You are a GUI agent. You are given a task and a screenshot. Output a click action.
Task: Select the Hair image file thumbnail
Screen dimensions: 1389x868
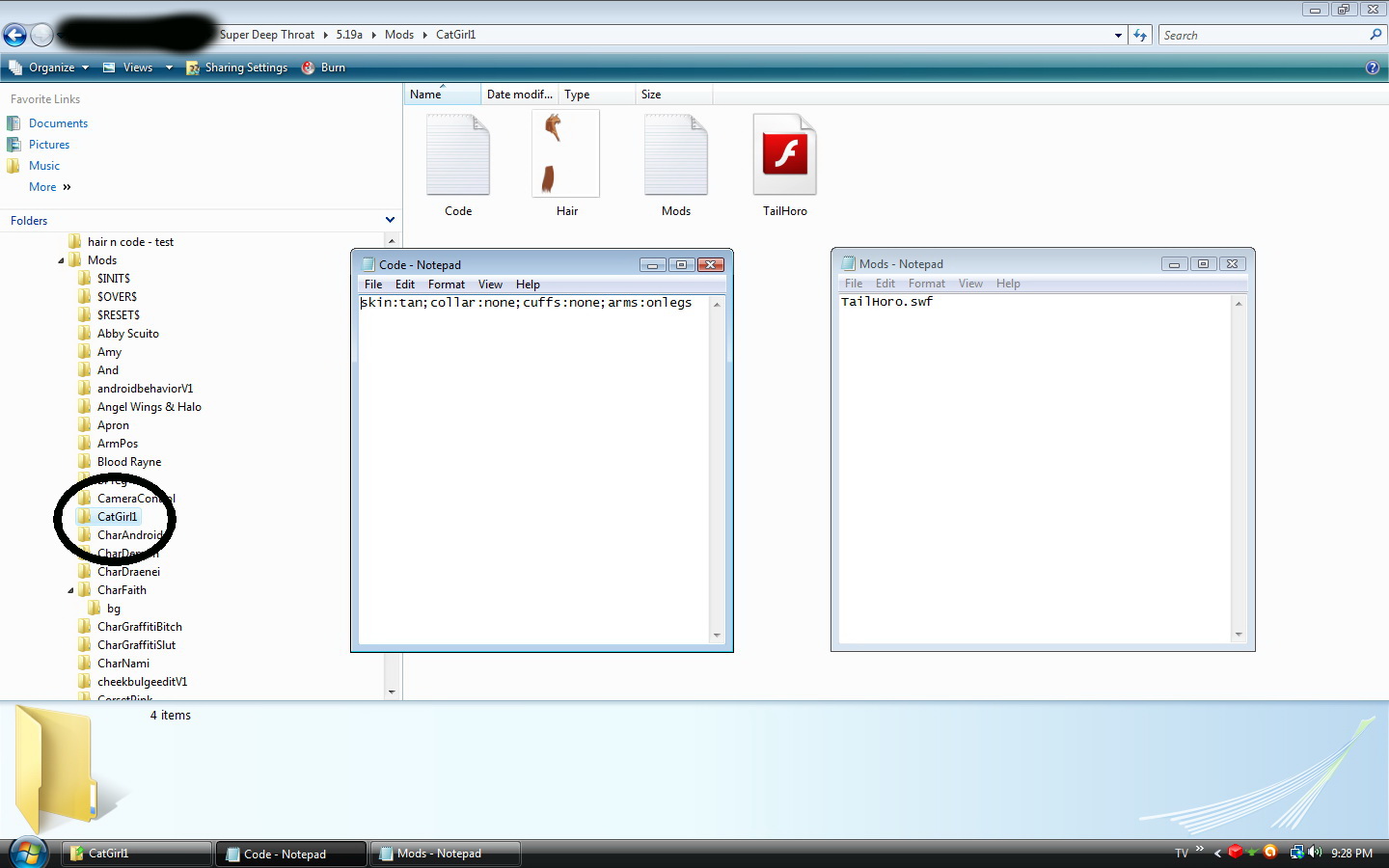pos(566,154)
